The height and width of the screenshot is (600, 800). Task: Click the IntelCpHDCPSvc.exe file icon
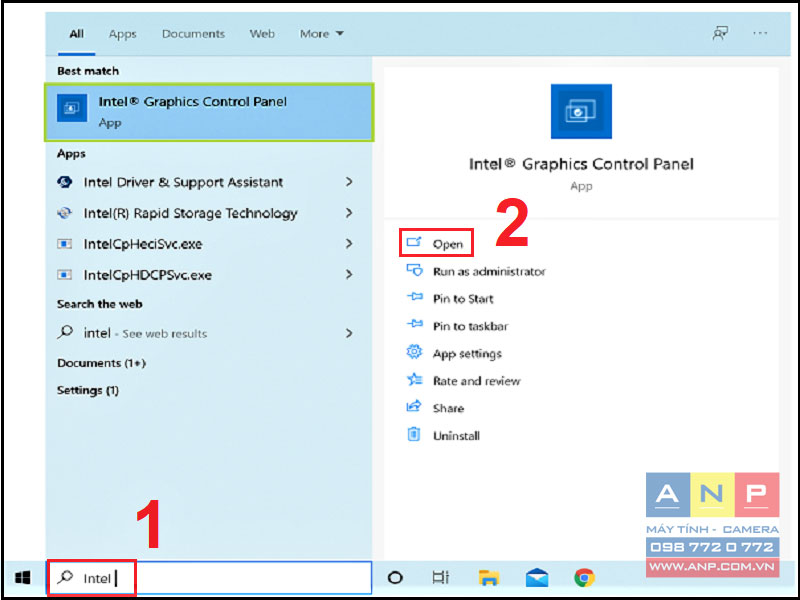click(x=64, y=275)
